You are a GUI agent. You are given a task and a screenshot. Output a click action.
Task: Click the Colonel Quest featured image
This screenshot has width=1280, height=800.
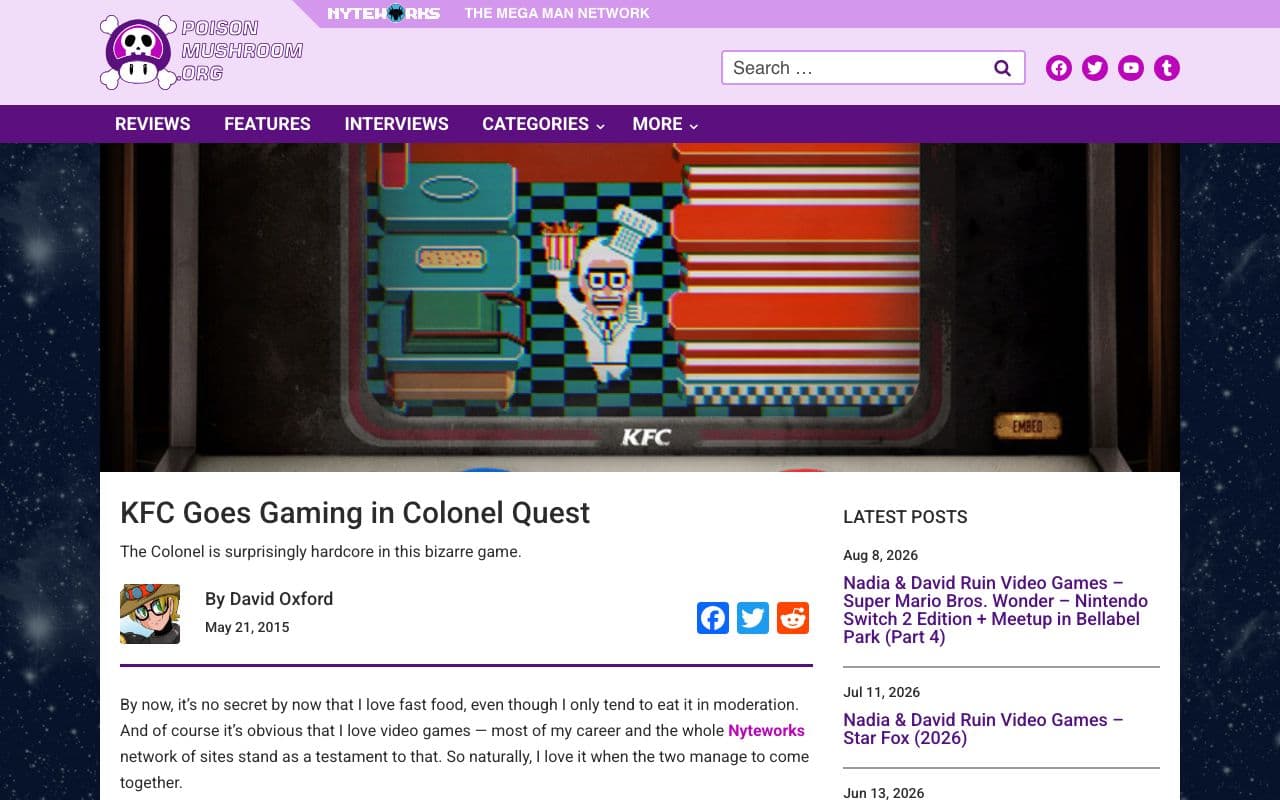(x=640, y=307)
